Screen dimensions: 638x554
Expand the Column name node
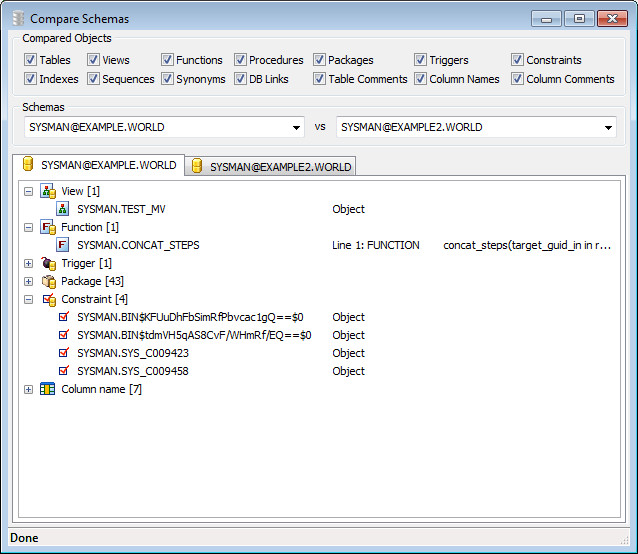[x=28, y=389]
